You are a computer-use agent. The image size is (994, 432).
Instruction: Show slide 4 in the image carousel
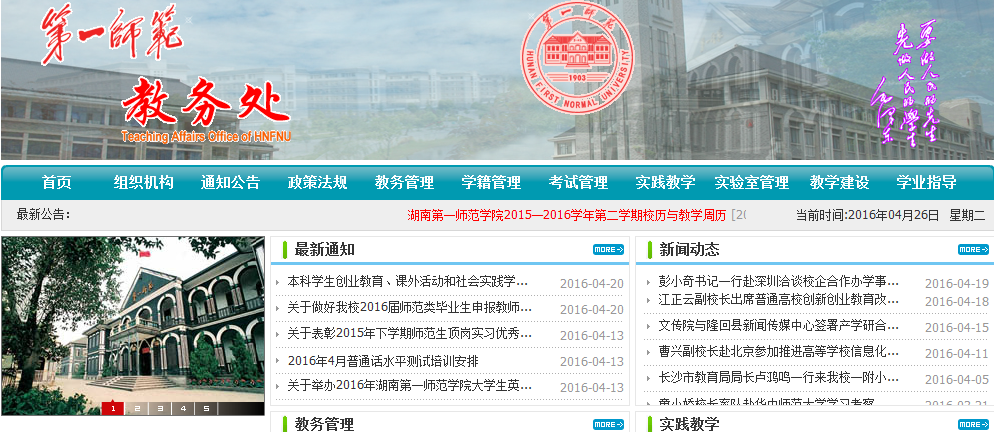point(183,409)
